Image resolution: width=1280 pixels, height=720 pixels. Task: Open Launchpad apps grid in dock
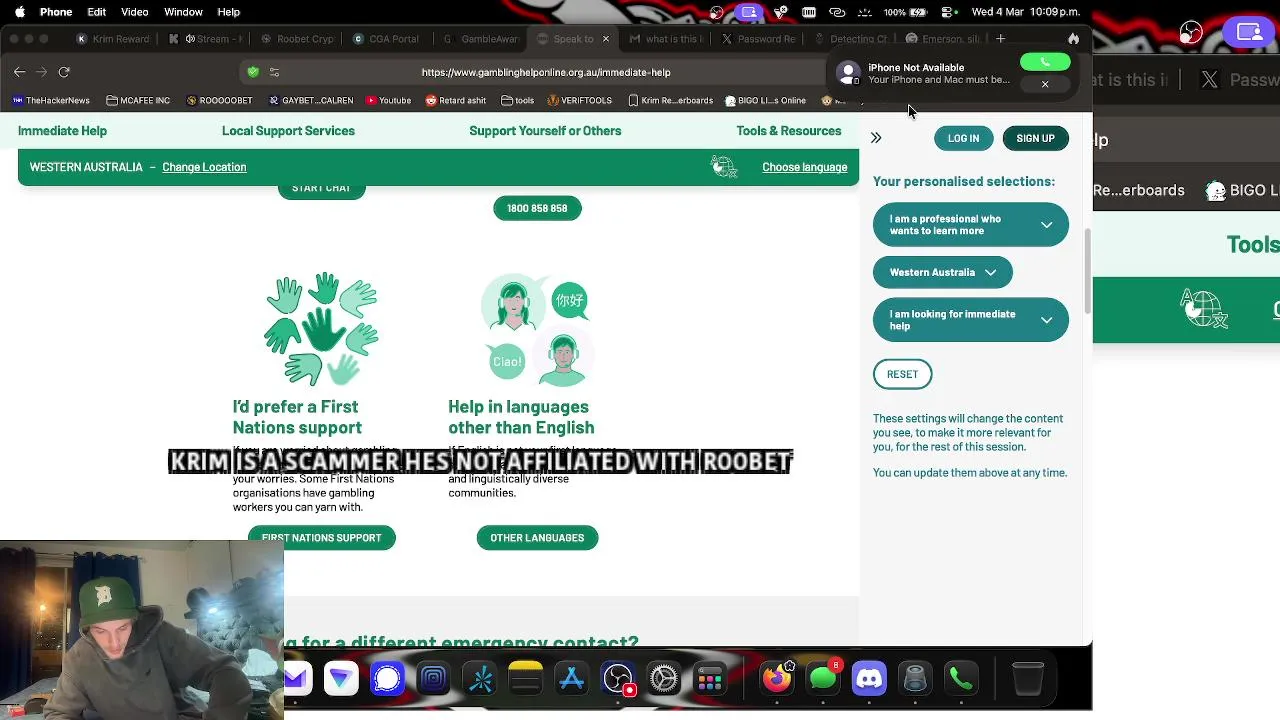[710, 679]
